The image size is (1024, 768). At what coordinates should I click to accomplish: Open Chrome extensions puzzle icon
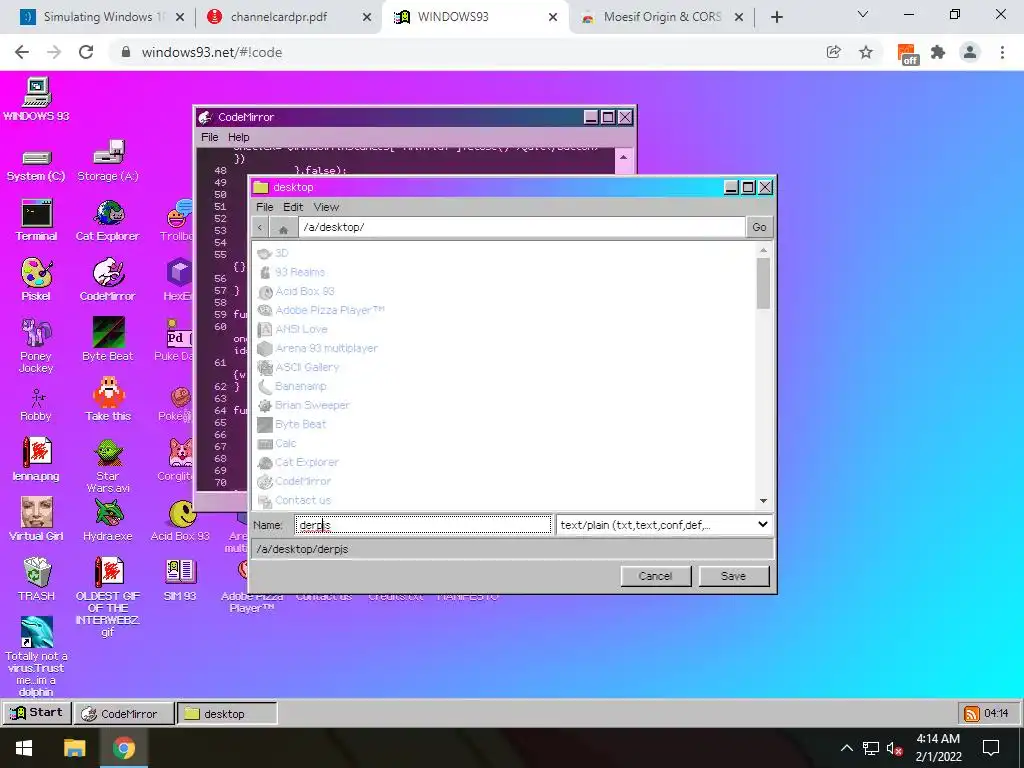coord(938,52)
